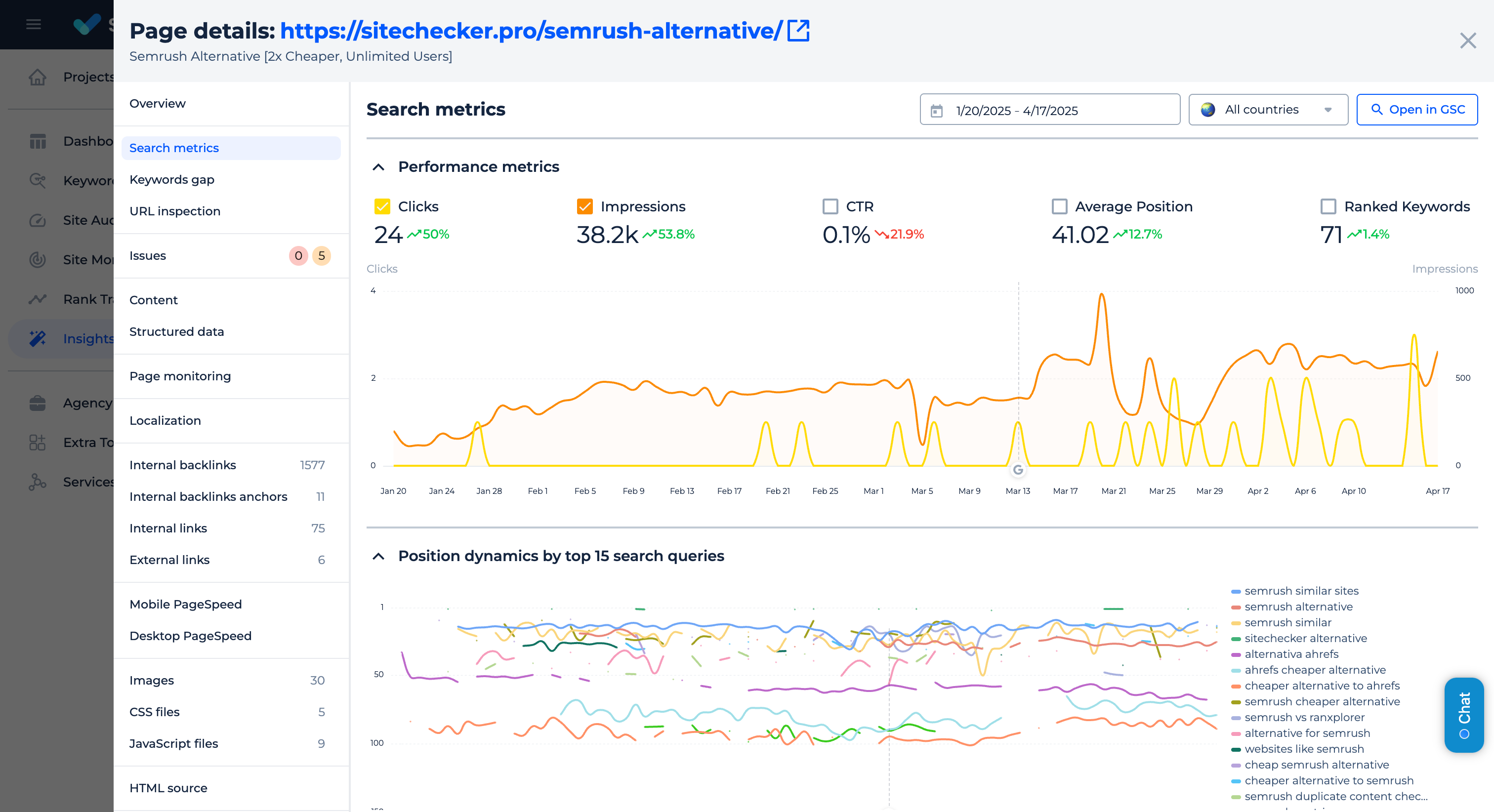Click 'ahrefs cheaper alternative' legend swatch
The width and height of the screenshot is (1494, 812).
[1236, 670]
